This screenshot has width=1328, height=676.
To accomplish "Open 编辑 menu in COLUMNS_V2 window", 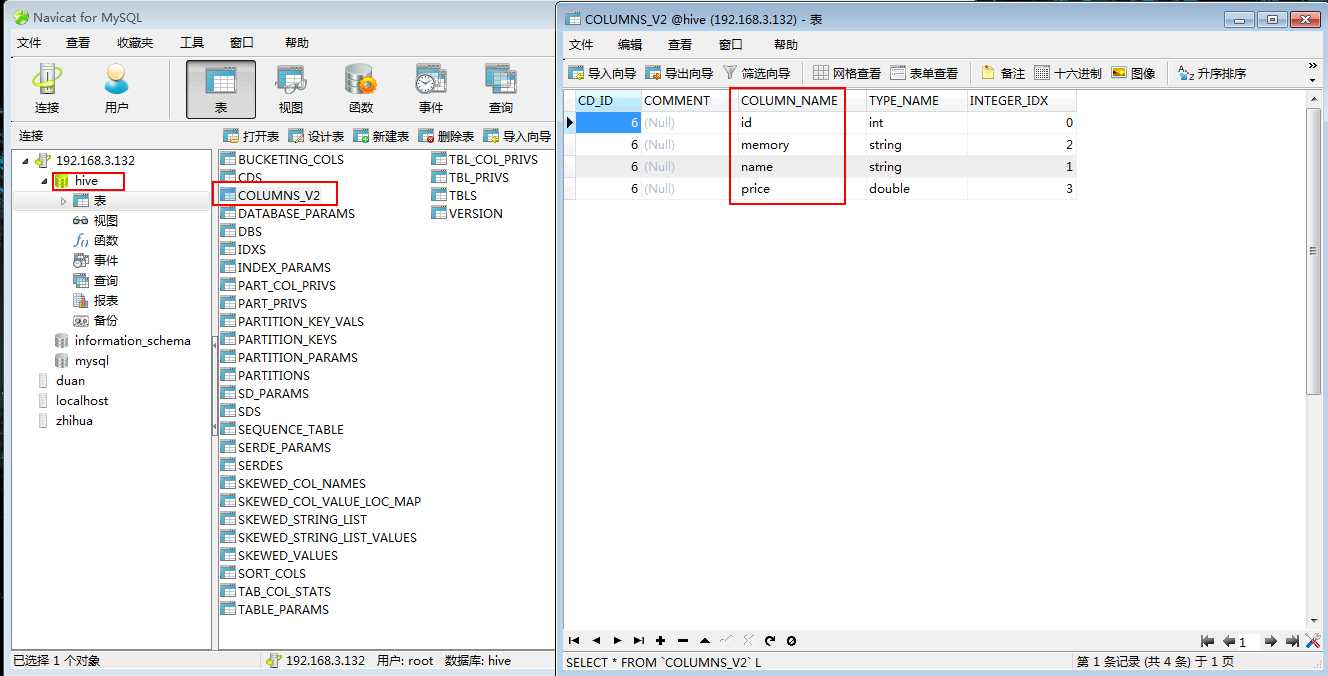I will click(x=630, y=44).
